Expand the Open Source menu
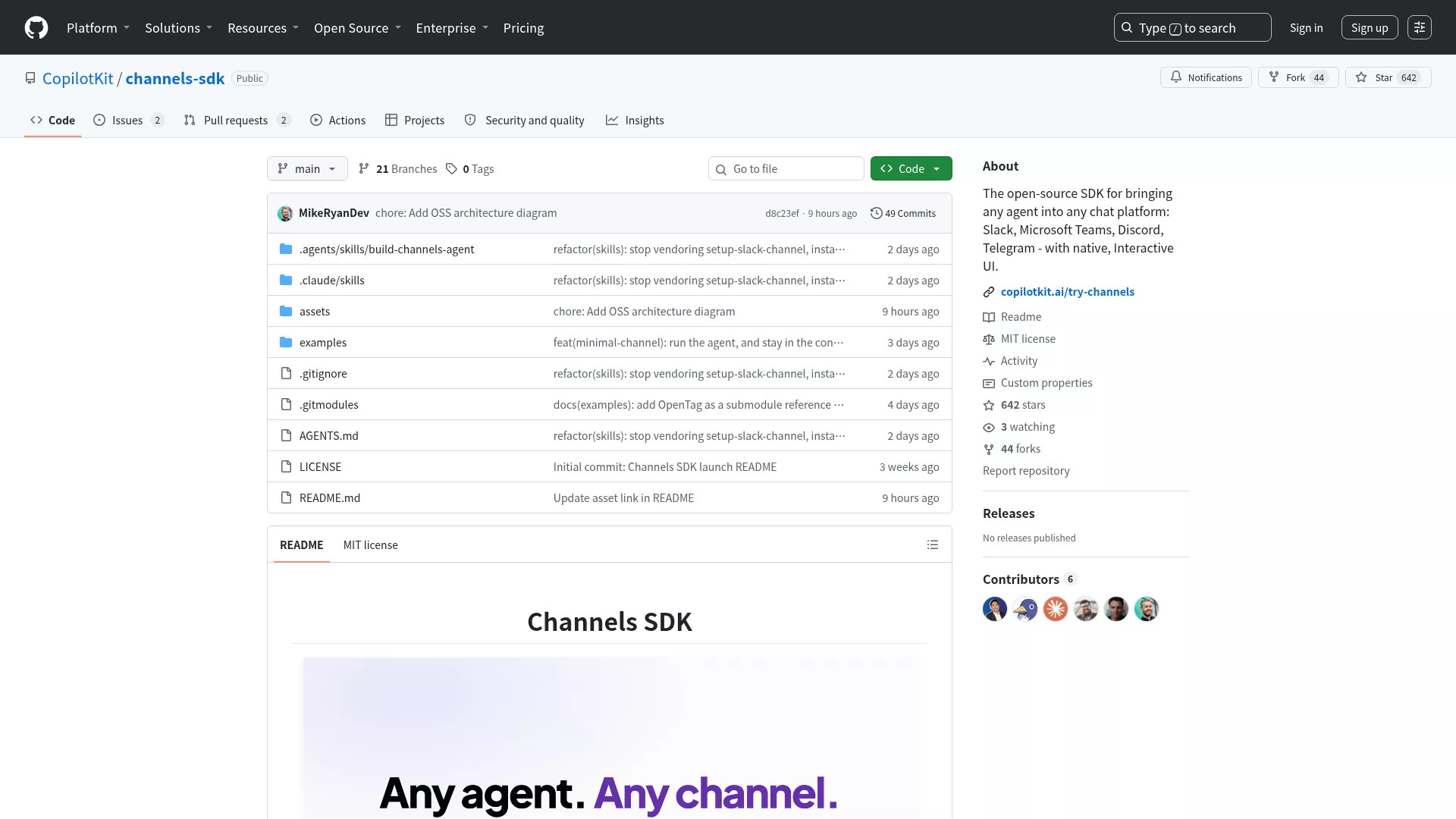Screen dimensions: 1456x819 coord(357,28)
